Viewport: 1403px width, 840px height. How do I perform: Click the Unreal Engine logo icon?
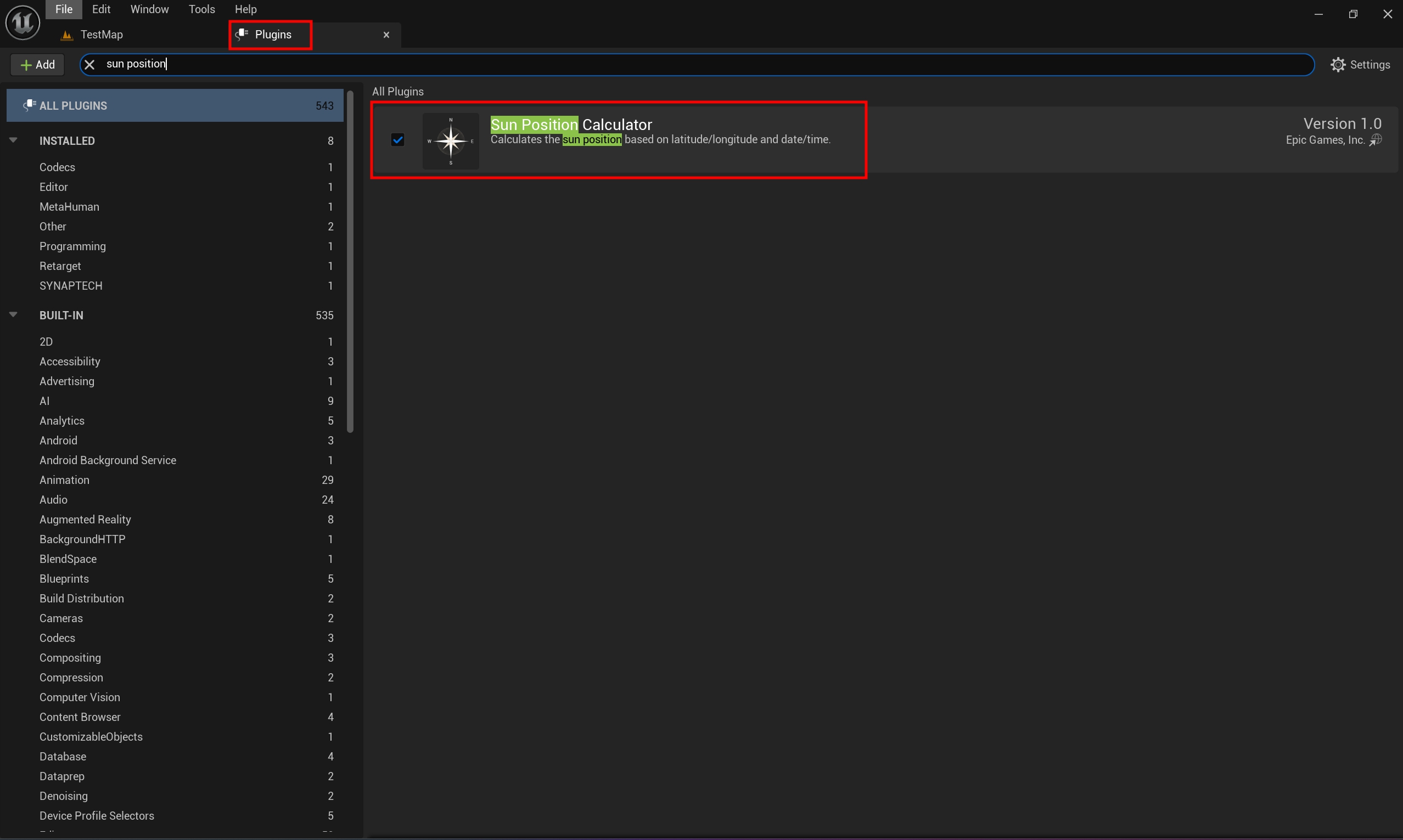tap(23, 22)
